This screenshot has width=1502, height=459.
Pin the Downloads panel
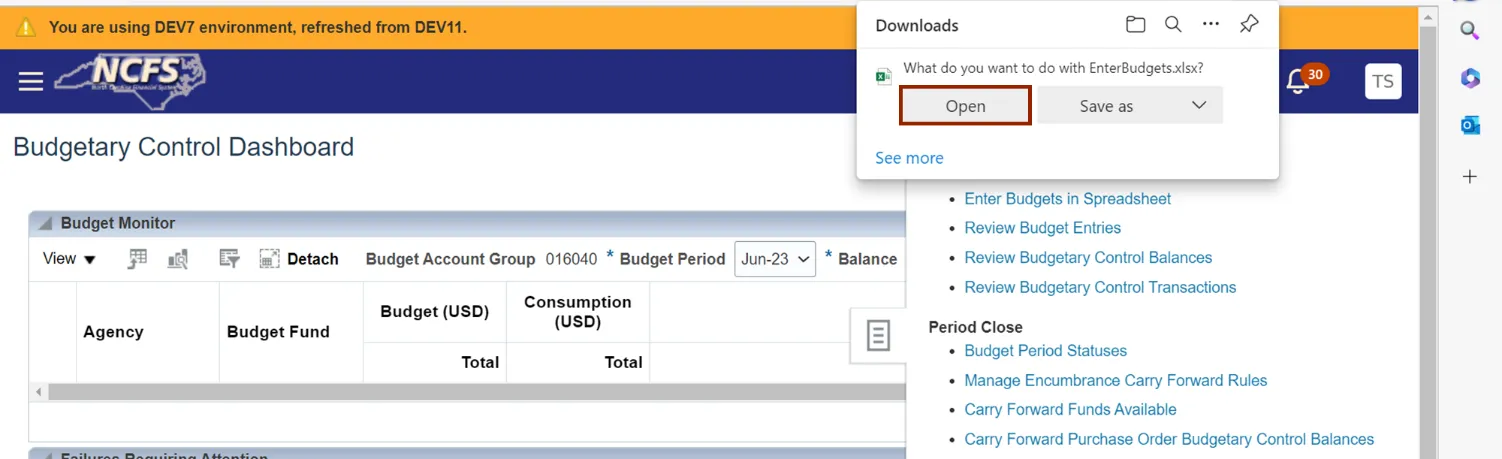click(1249, 25)
